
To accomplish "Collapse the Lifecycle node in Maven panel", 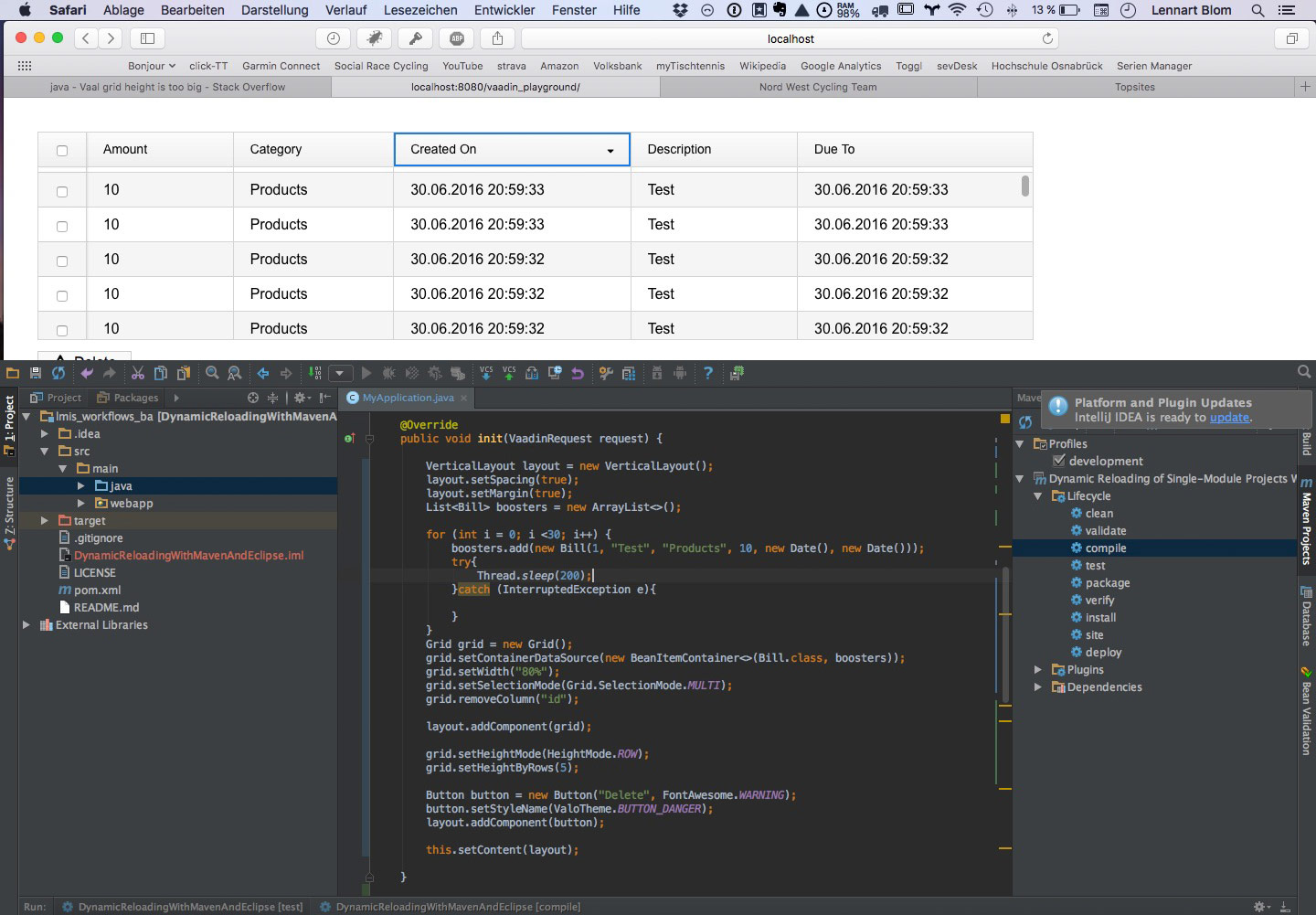I will click(x=1038, y=496).
